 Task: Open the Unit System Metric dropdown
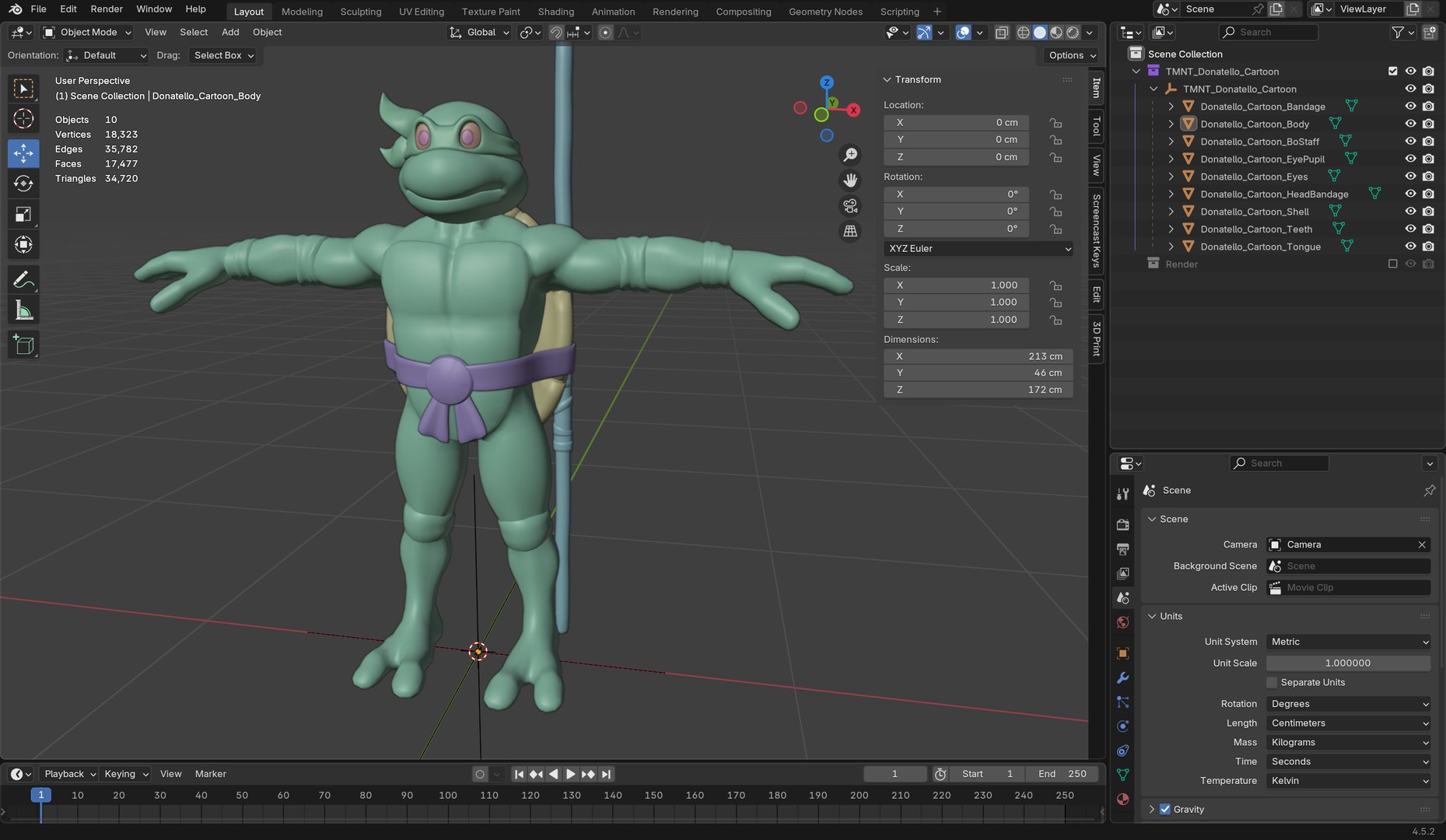(x=1348, y=642)
